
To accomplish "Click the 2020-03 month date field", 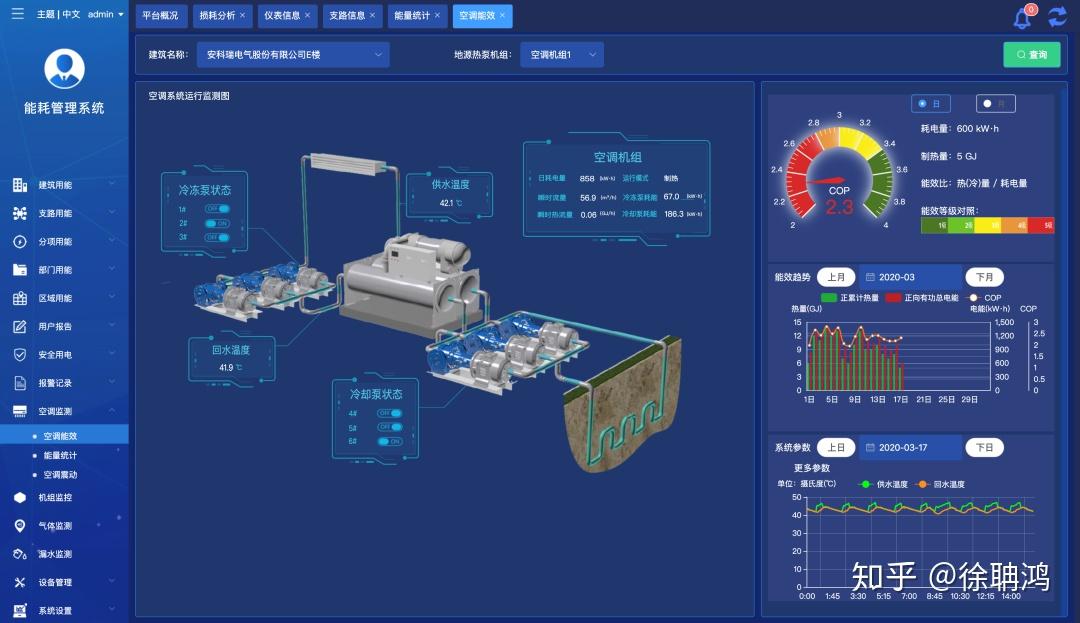I will (x=910, y=277).
